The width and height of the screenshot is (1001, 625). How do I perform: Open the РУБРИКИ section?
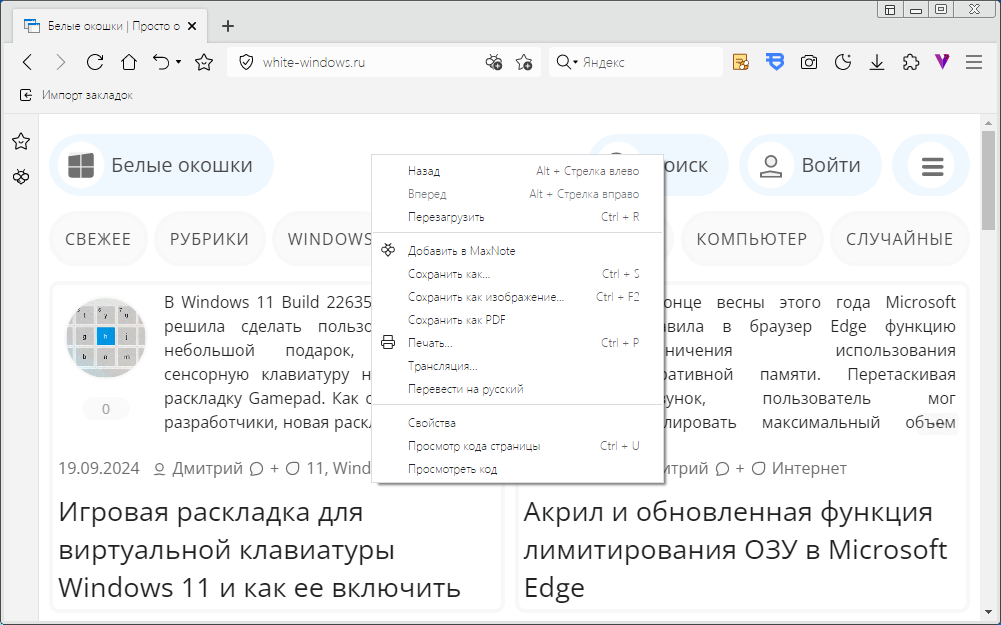[209, 239]
